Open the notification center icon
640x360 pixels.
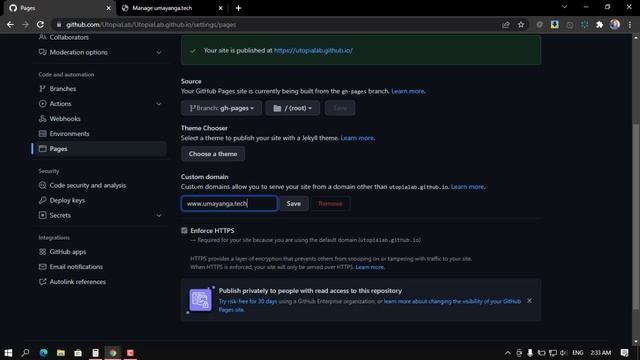pyautogui.click(x=624, y=353)
